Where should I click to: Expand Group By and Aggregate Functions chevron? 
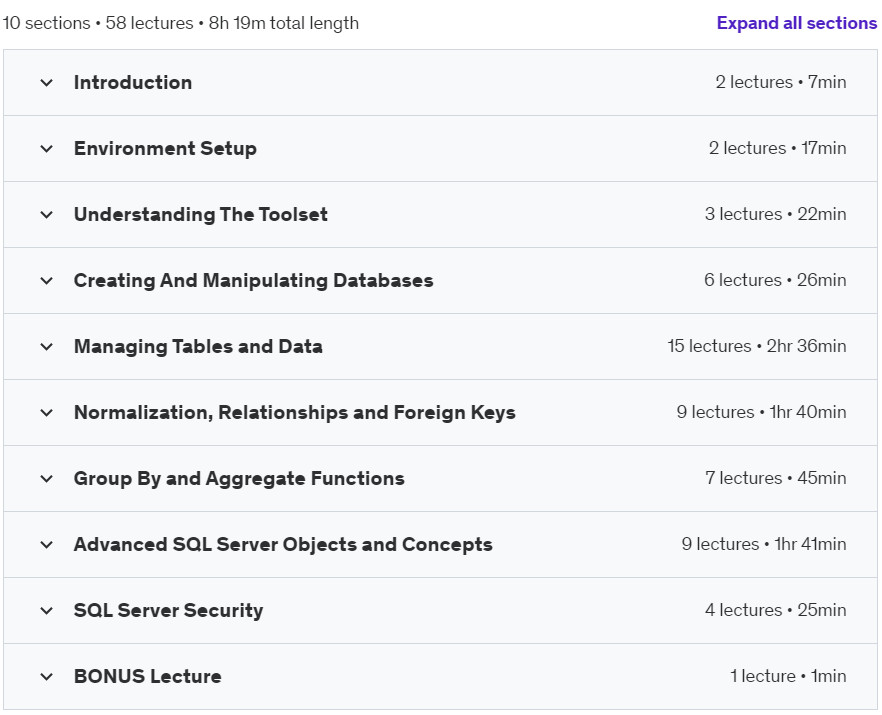47,479
